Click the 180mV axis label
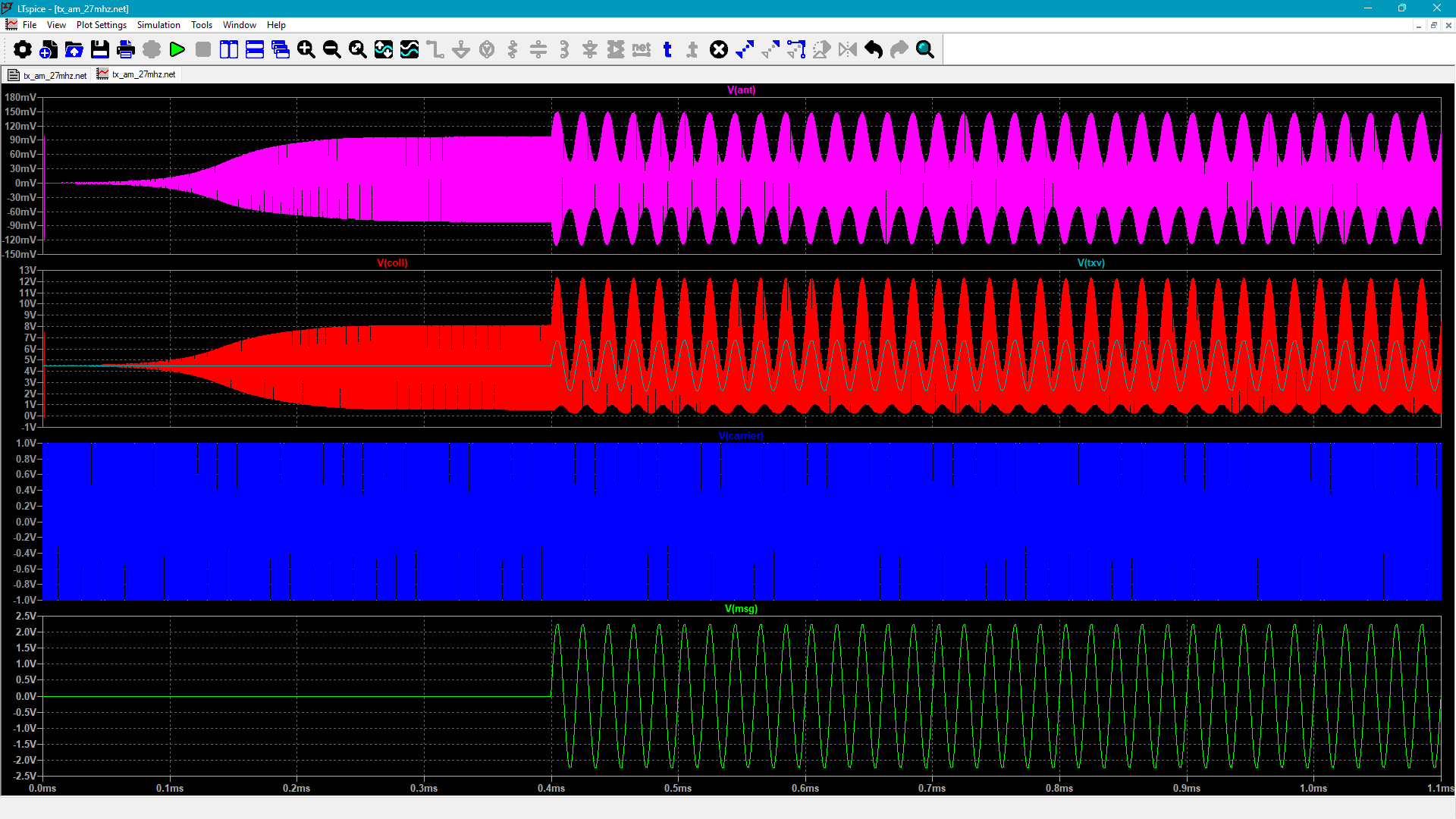 [20, 98]
